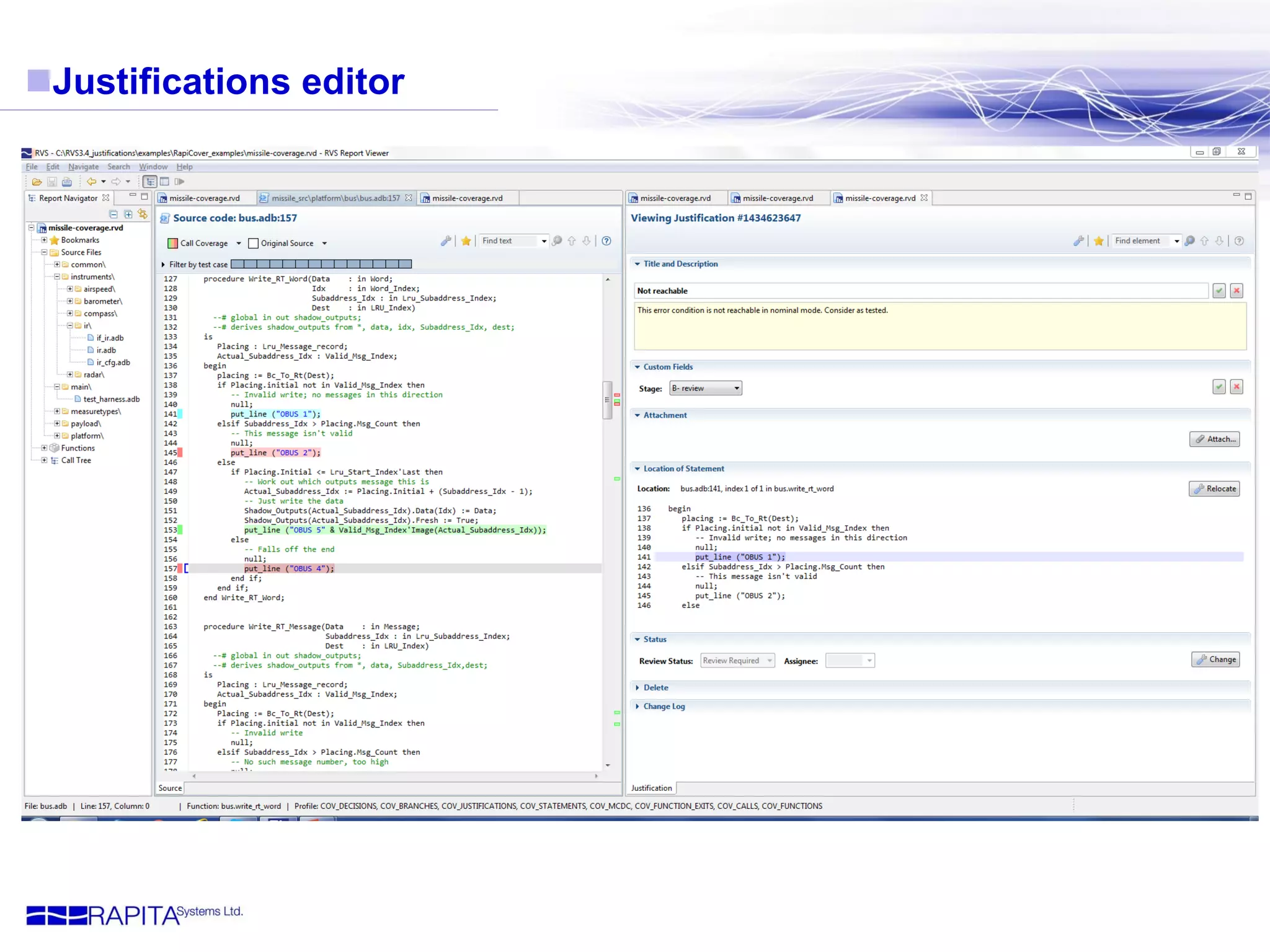The height and width of the screenshot is (952, 1270).
Task: Toggle the Report Navigator tree view icon
Action: pos(149,182)
